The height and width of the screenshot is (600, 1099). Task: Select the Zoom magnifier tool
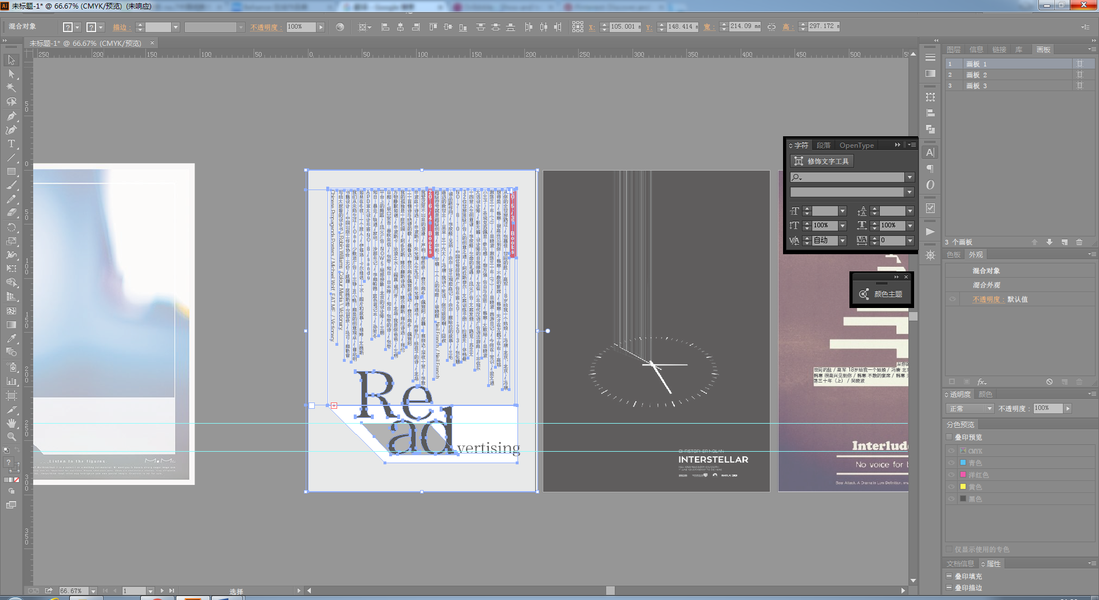click(11, 437)
